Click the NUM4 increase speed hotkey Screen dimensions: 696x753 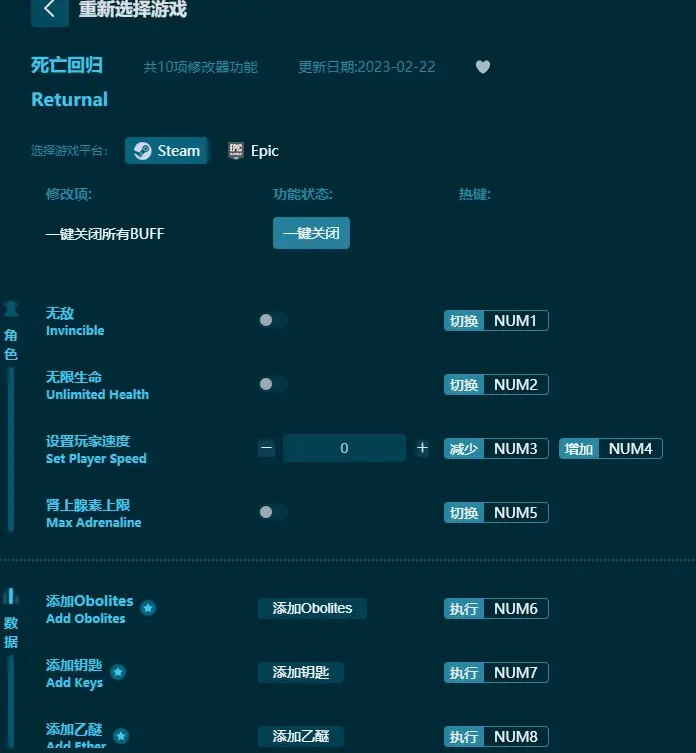click(611, 449)
